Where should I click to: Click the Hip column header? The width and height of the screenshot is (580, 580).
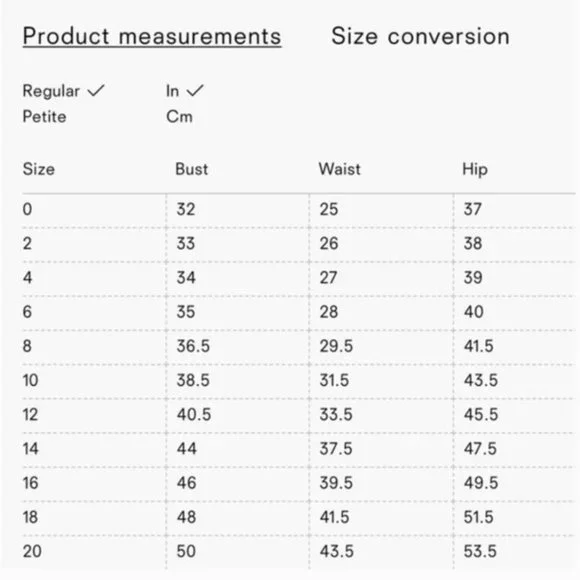(x=475, y=169)
